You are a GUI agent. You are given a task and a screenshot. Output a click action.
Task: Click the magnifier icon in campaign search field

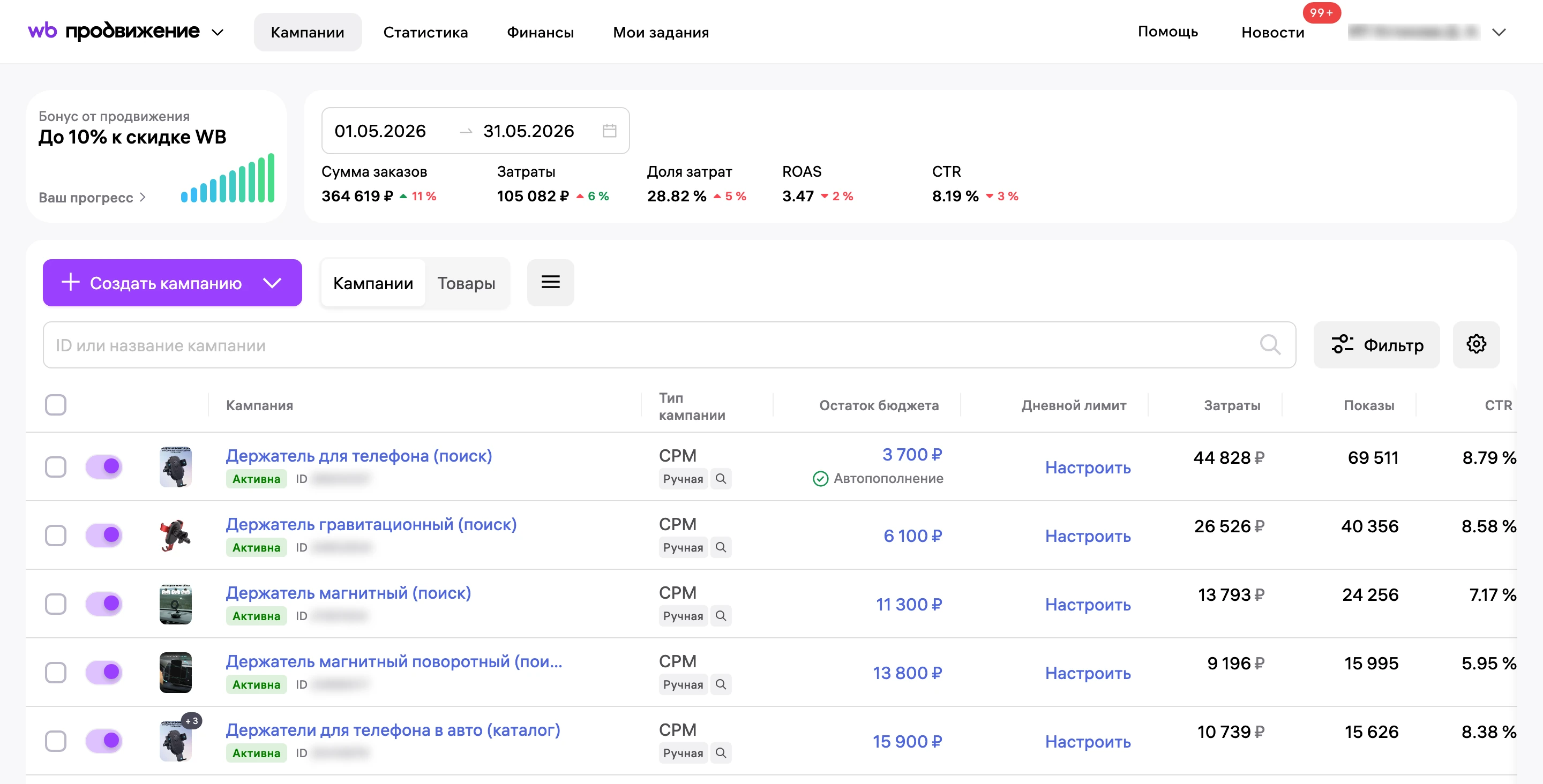pos(1269,344)
